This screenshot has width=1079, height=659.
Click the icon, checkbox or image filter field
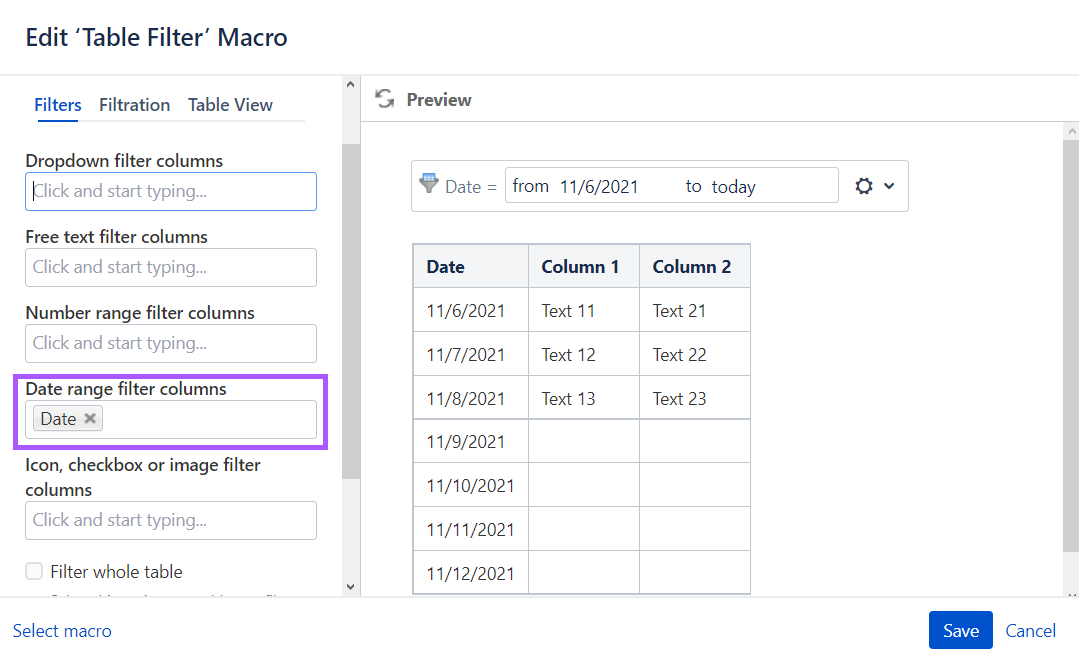point(170,520)
